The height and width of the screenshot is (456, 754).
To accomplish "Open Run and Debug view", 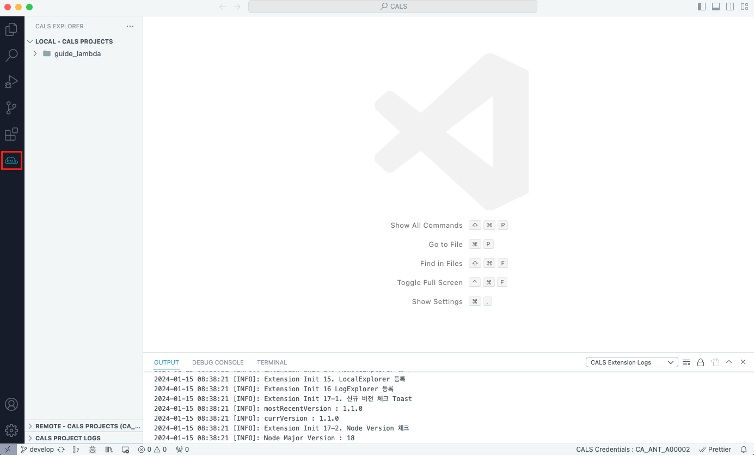I will [12, 81].
